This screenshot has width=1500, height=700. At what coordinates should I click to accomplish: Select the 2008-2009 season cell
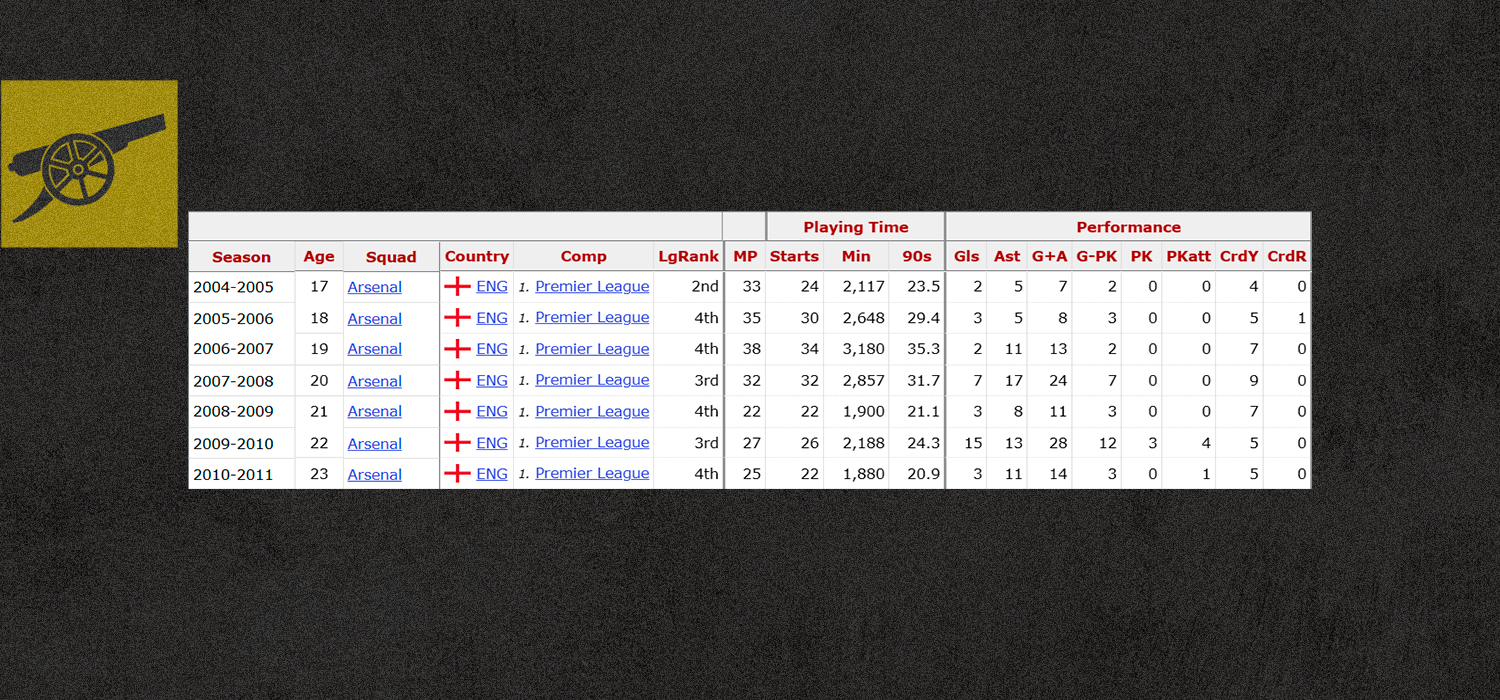(242, 411)
